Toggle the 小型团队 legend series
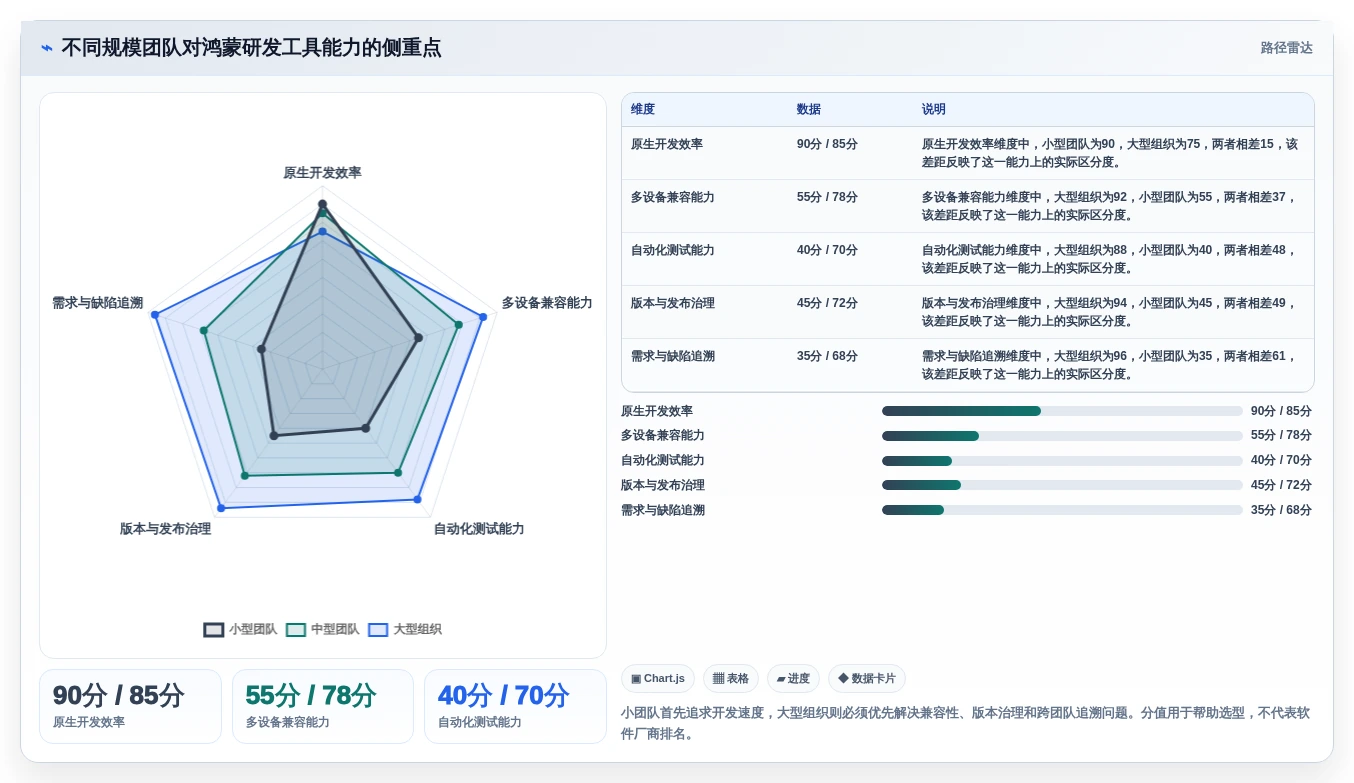Screen dimensions: 1354x783 [240, 629]
